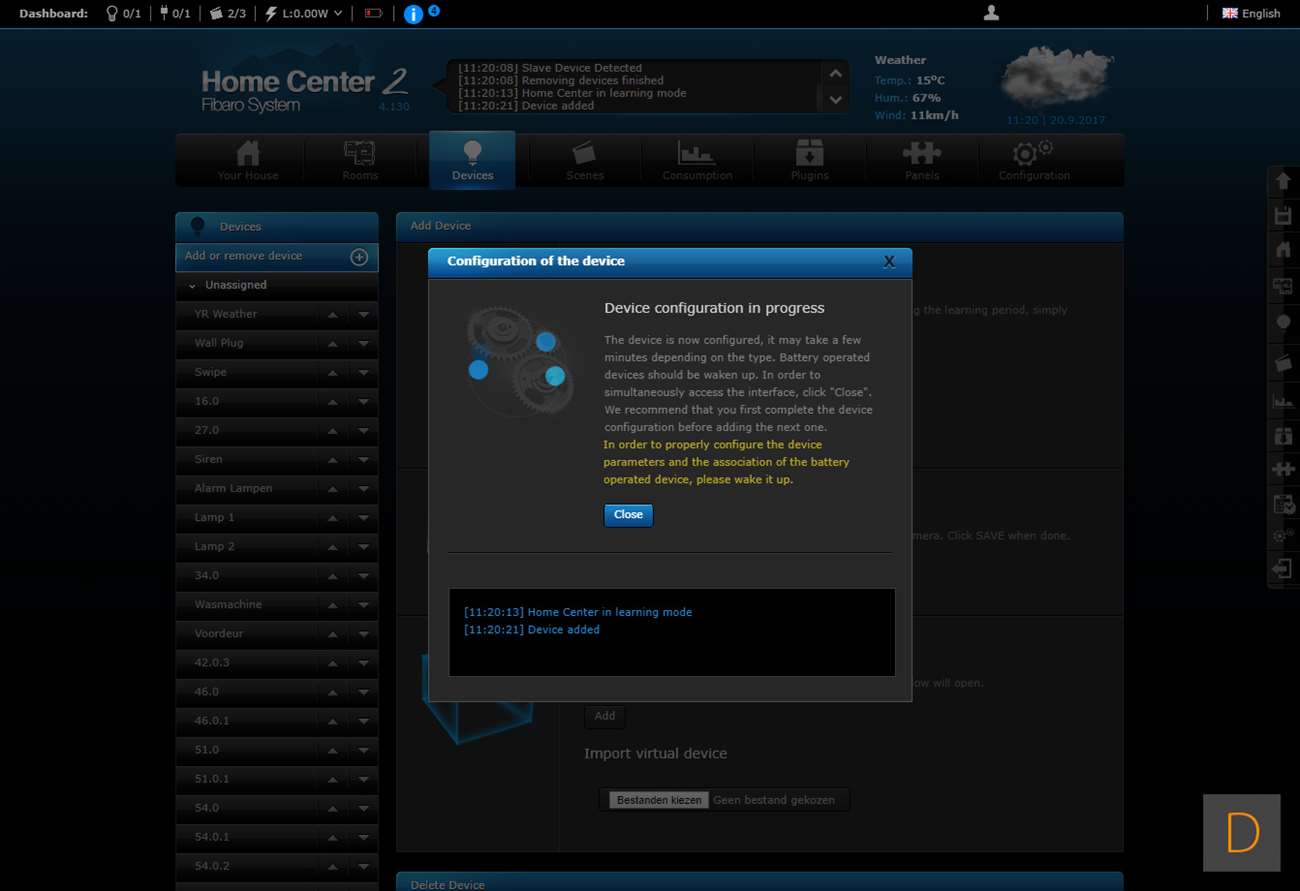Viewport: 1300px width, 891px height.
Task: Switch to the Rooms tab
Action: click(359, 160)
